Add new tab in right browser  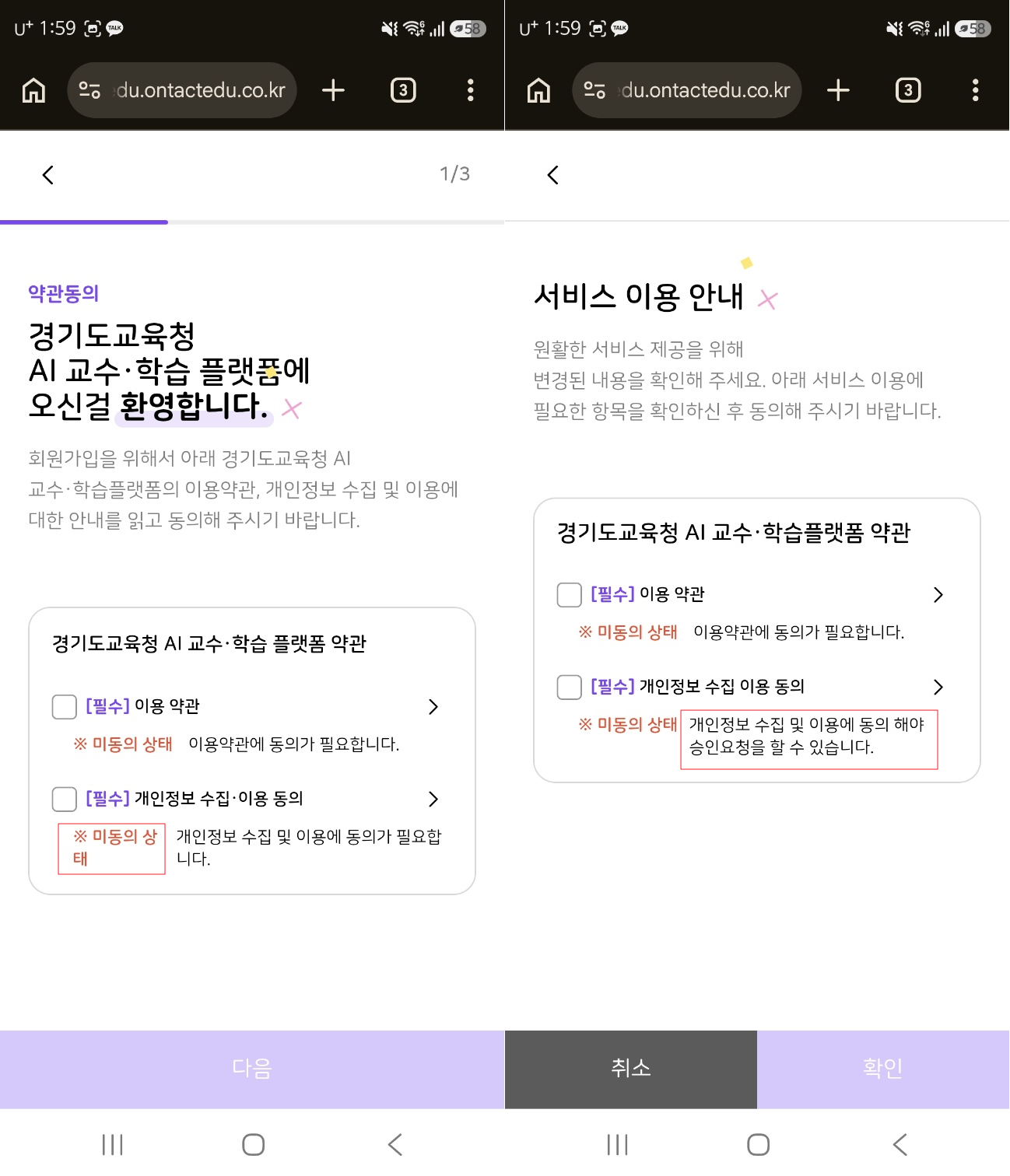(x=838, y=90)
